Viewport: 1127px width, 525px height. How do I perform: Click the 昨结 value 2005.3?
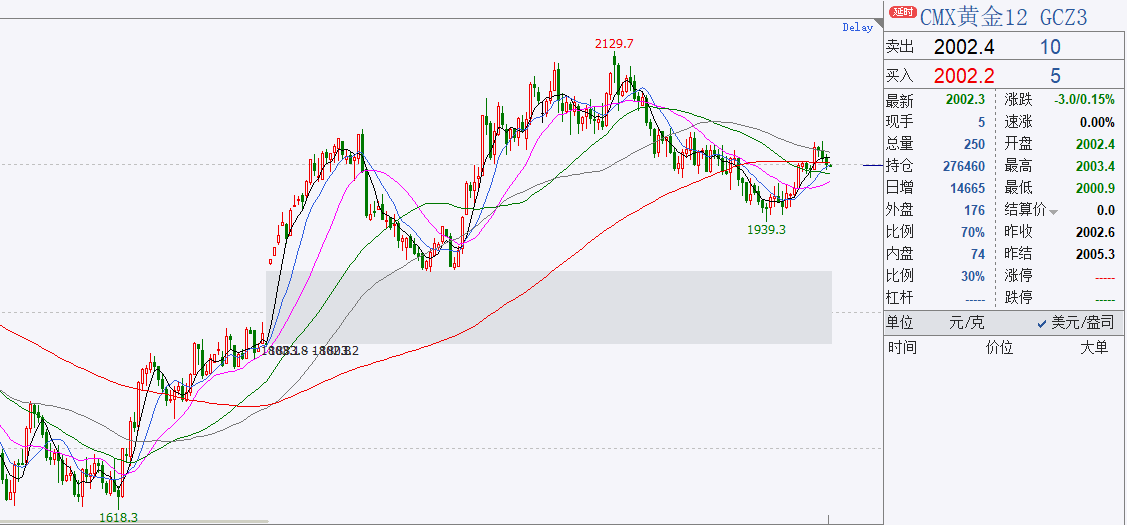pyautogui.click(x=1095, y=254)
